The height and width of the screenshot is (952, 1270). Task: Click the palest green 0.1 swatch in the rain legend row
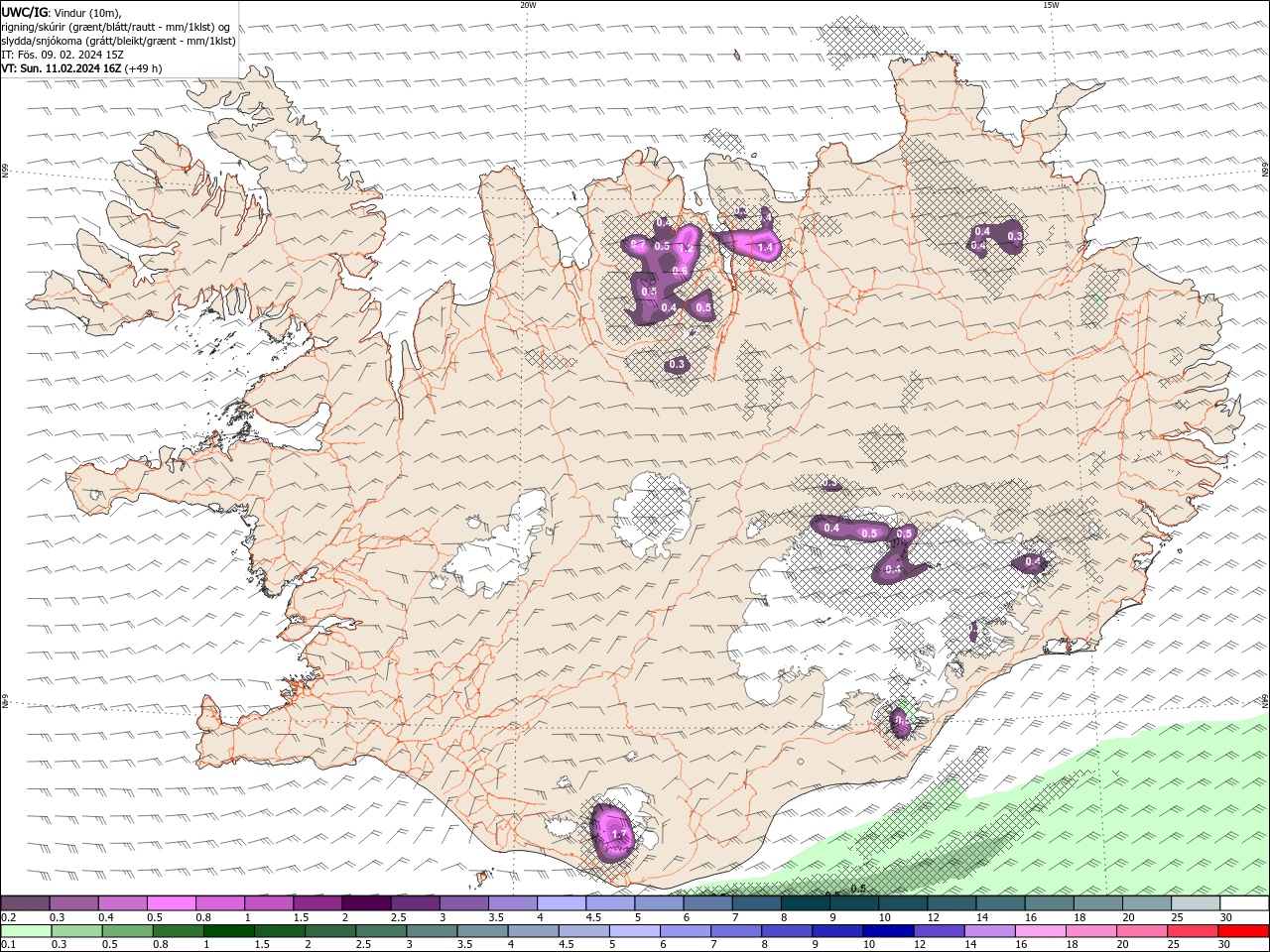point(26,931)
